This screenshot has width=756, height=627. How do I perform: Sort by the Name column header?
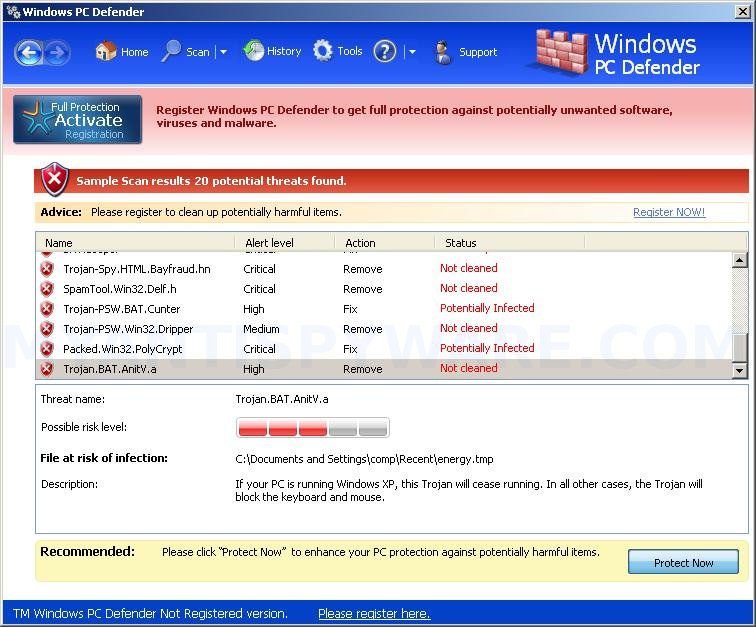tap(135, 243)
